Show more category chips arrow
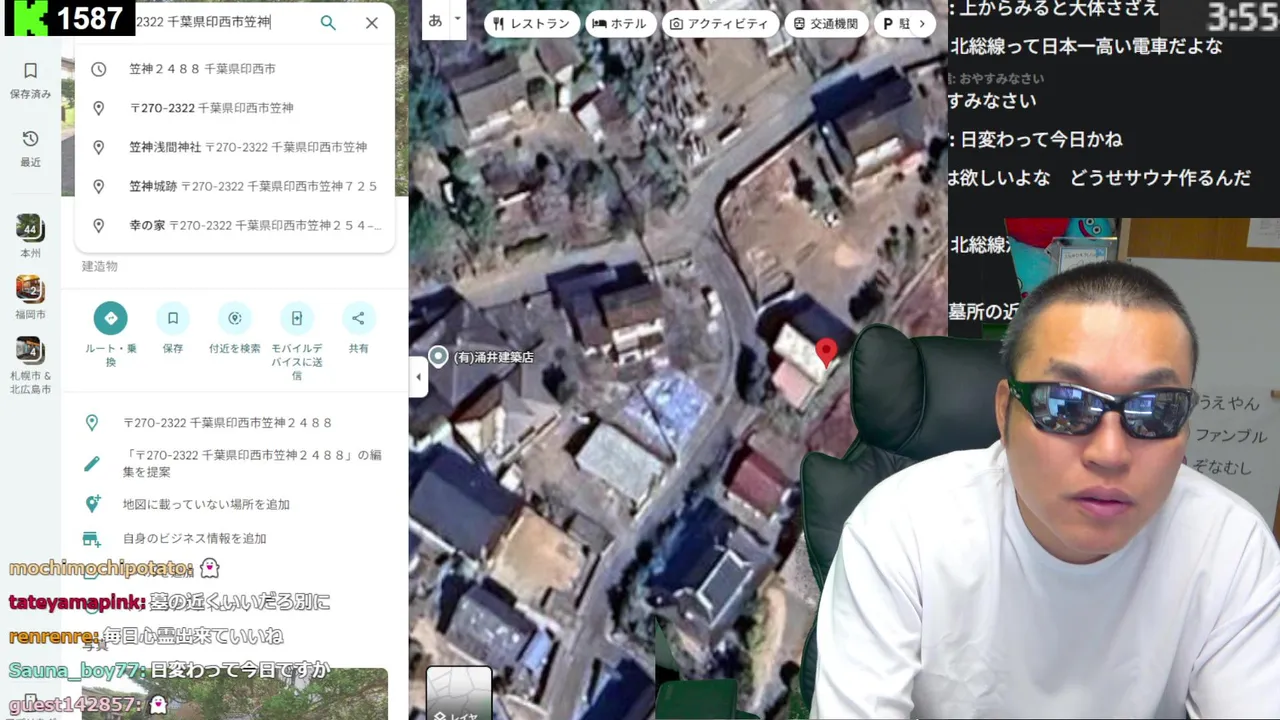This screenshot has height=720, width=1280. (x=921, y=24)
